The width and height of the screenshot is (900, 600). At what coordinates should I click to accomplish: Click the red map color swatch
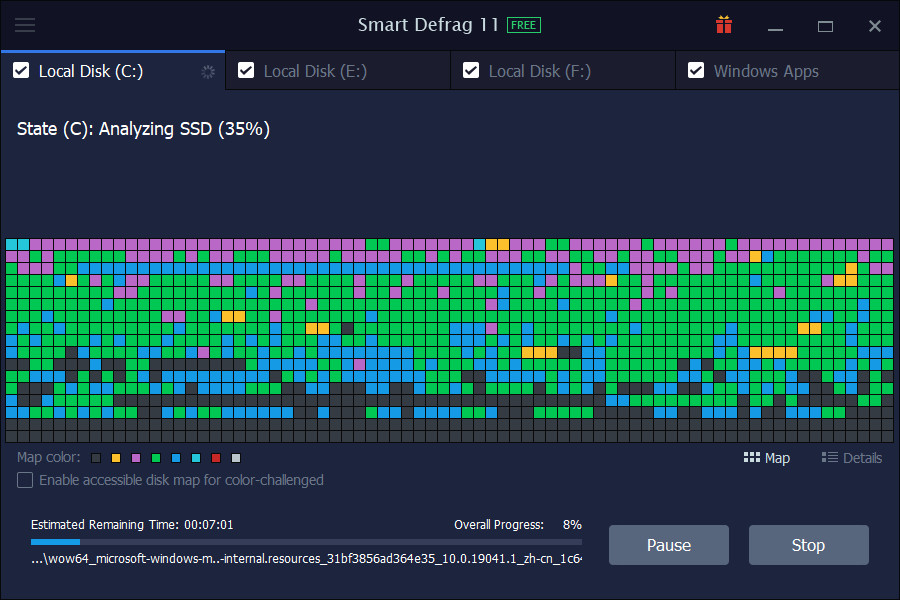click(x=216, y=458)
